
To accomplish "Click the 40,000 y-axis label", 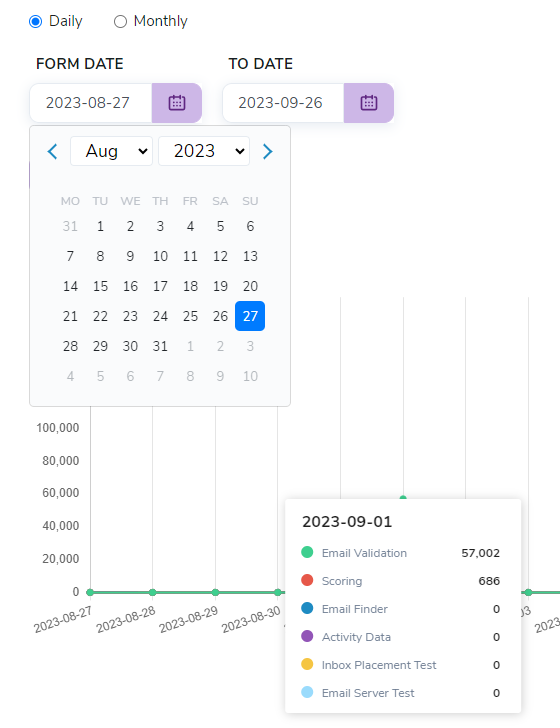I will point(60,526).
